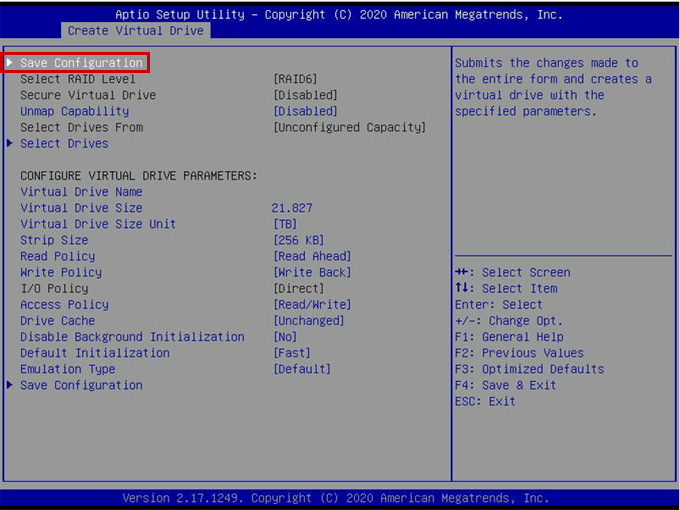Toggle Unmap Capability Disabled setting
This screenshot has height=510, width=680.
[x=305, y=111]
